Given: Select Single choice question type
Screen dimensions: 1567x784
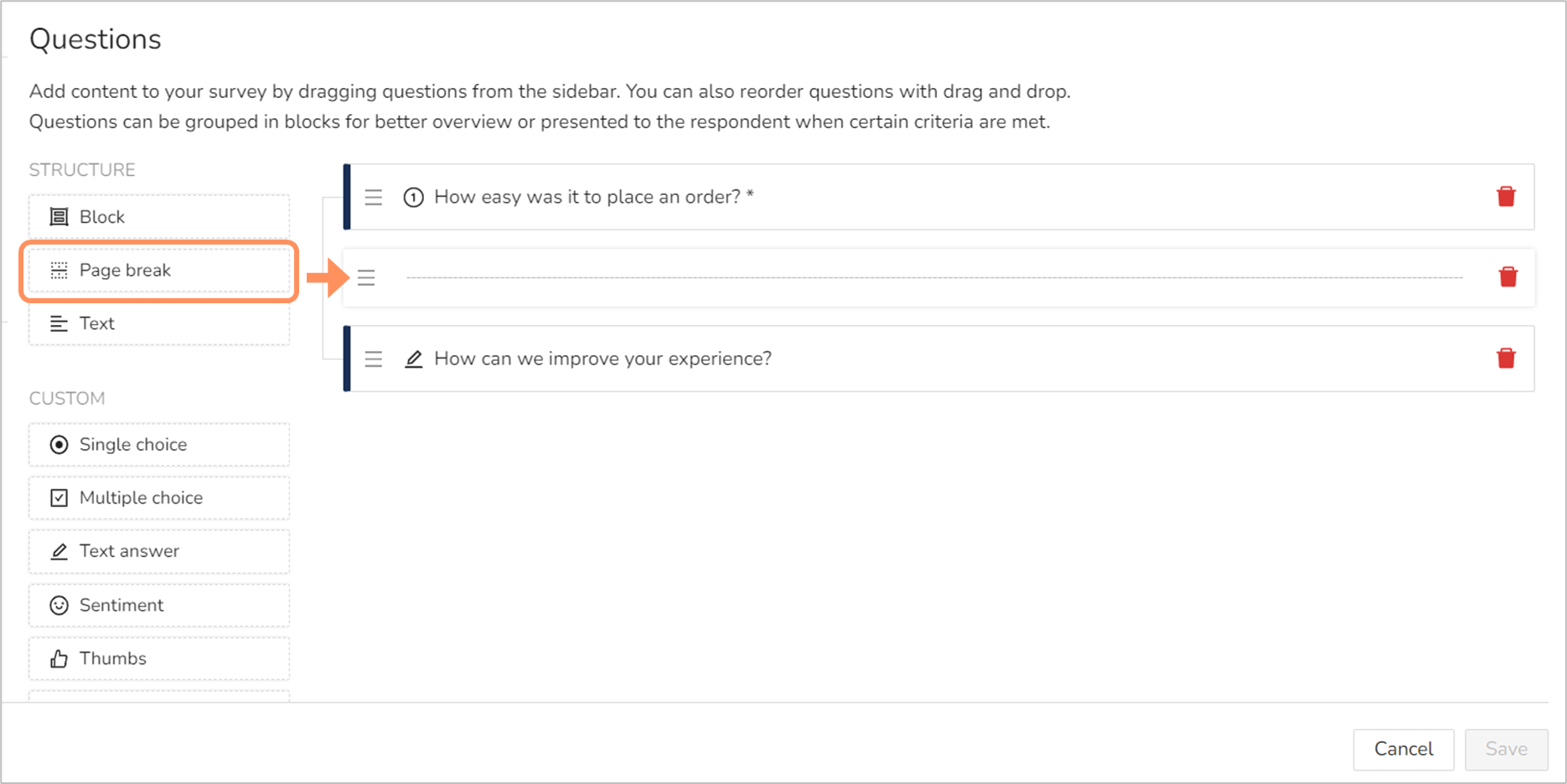Looking at the screenshot, I should [159, 445].
